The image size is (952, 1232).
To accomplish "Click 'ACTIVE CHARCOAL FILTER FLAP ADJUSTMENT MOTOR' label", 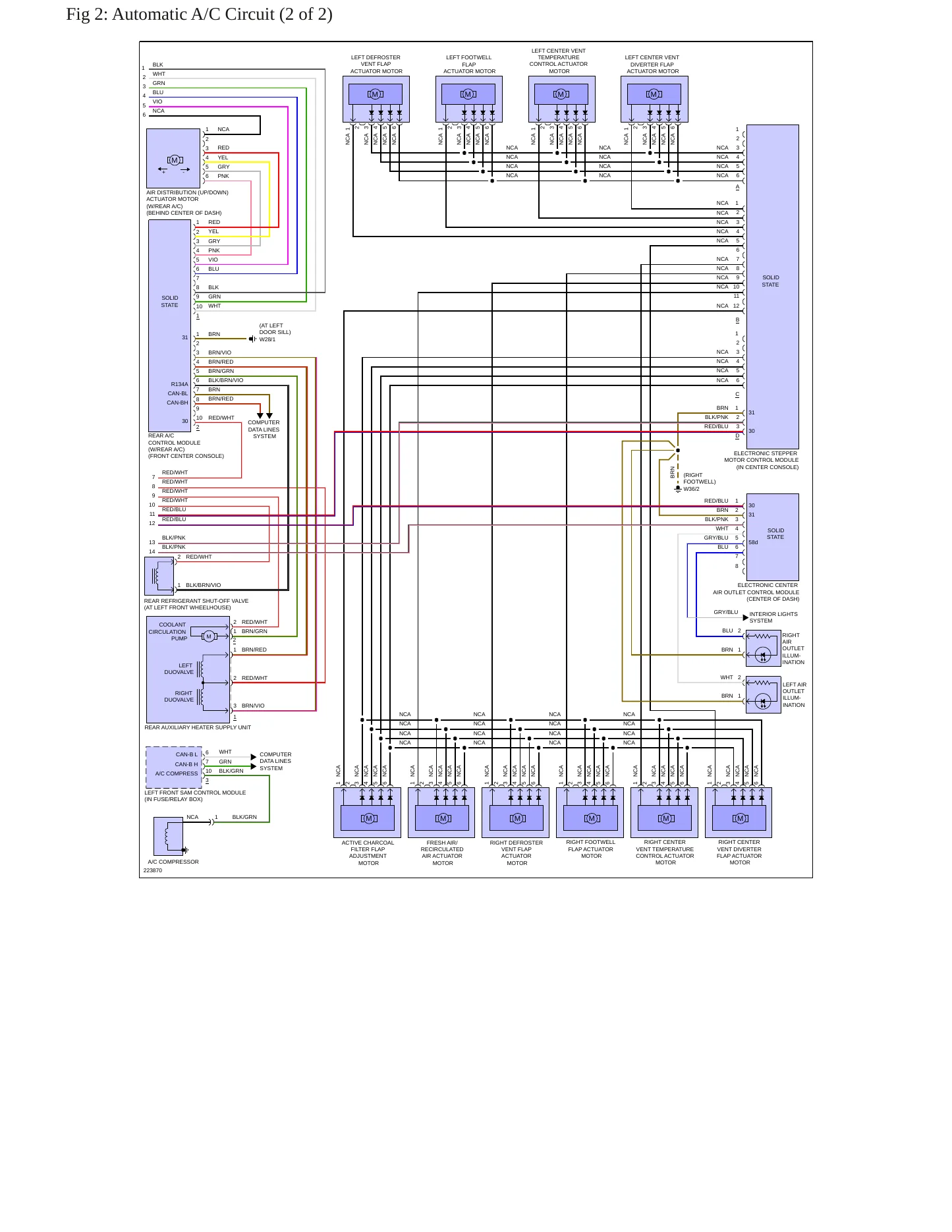I will click(x=368, y=853).
